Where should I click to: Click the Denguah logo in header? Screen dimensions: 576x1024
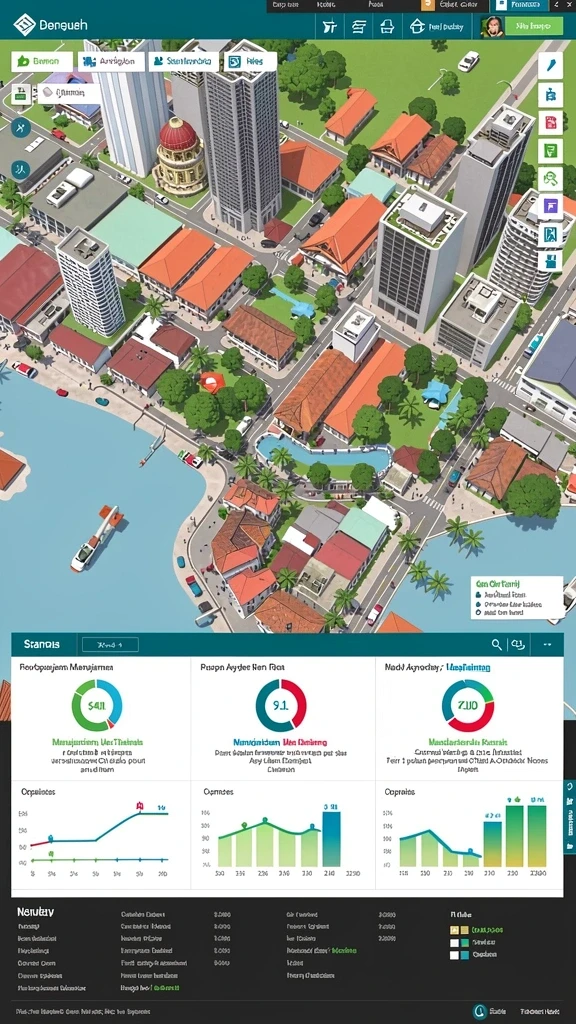tap(25, 26)
